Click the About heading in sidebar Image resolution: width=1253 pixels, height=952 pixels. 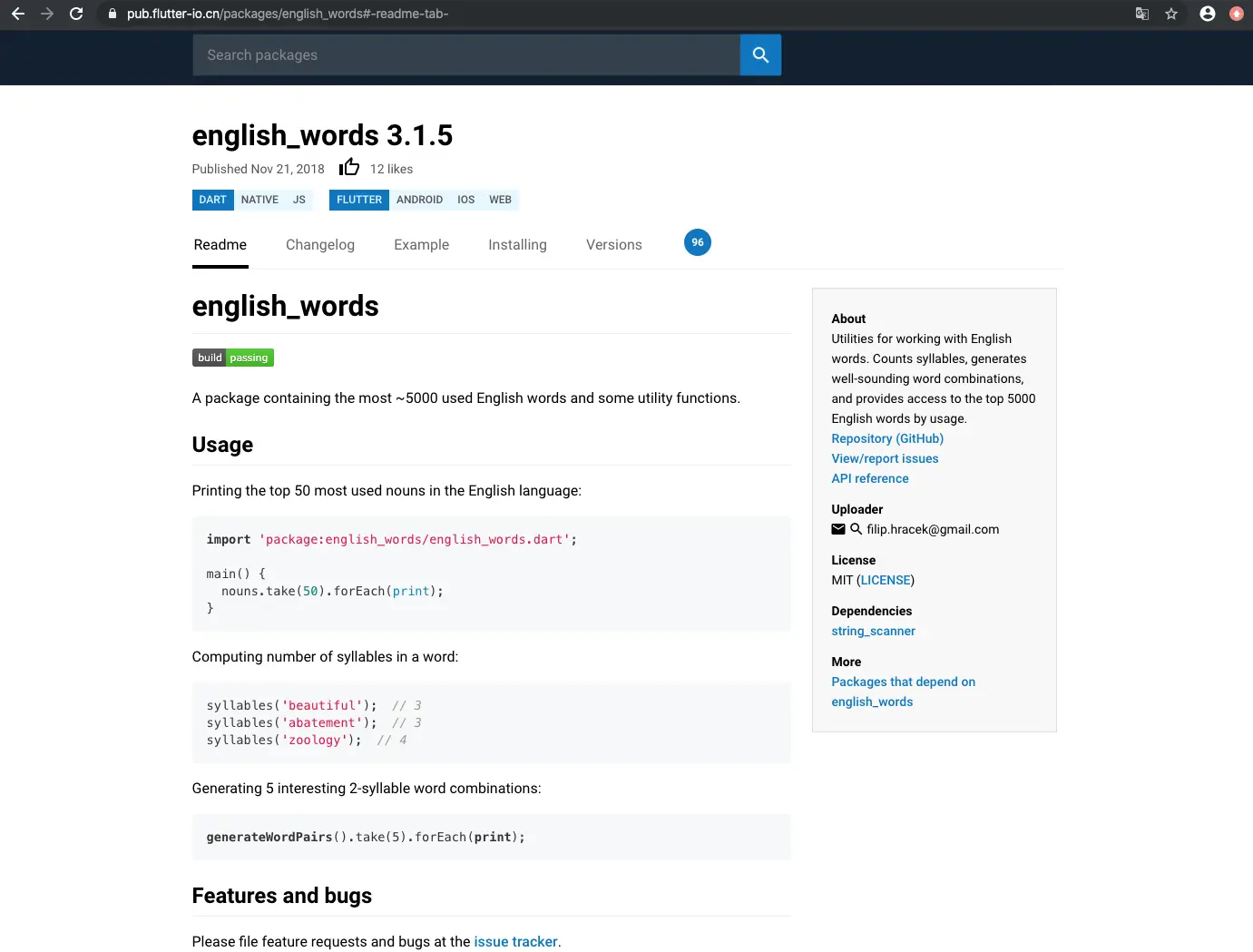click(x=848, y=319)
